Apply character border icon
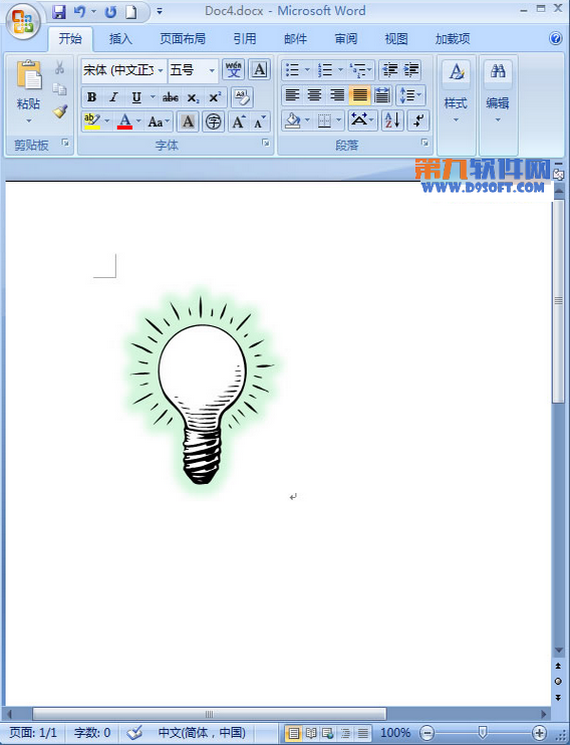Screen dimensions: 570x745 click(x=259, y=70)
